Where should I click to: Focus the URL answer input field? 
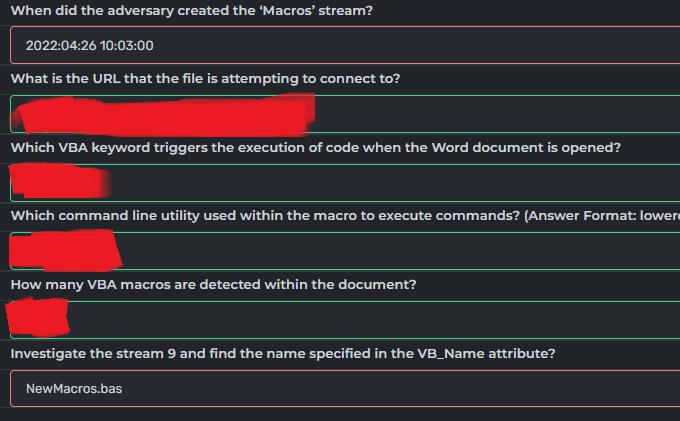point(345,114)
